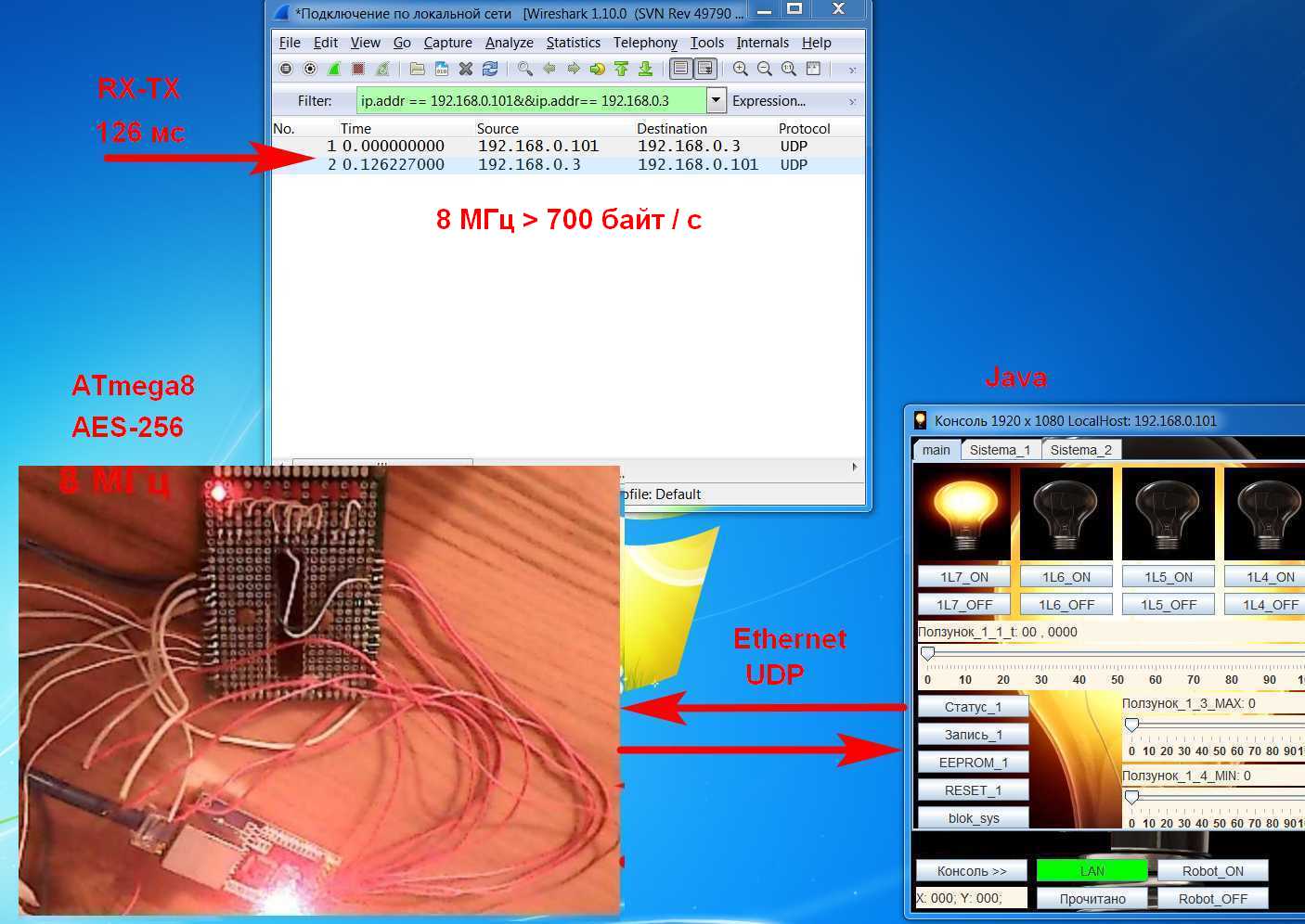Toggle packet list colorize button
This screenshot has width=1305, height=924.
[681, 69]
